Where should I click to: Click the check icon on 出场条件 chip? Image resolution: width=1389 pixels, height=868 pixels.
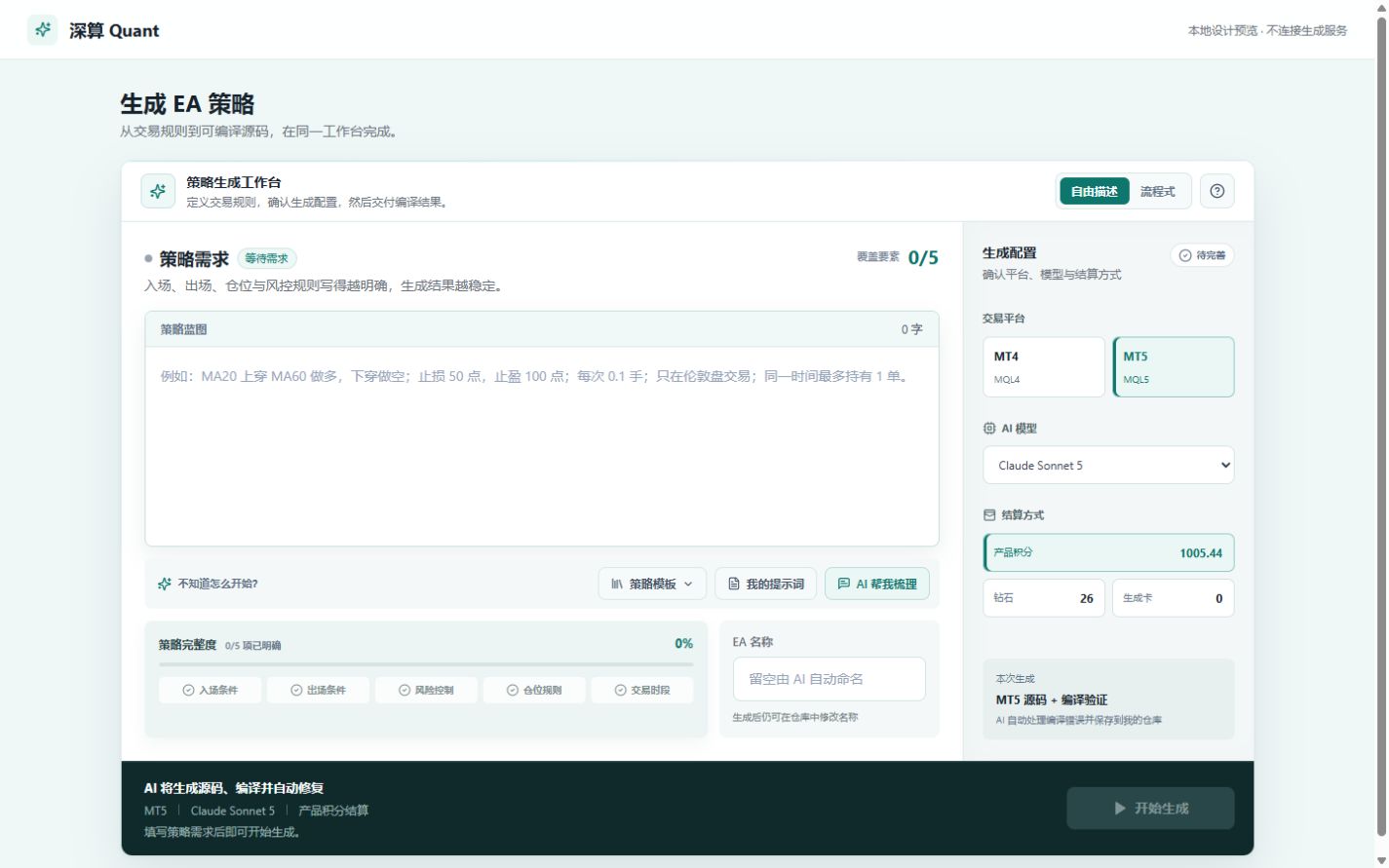click(x=296, y=691)
